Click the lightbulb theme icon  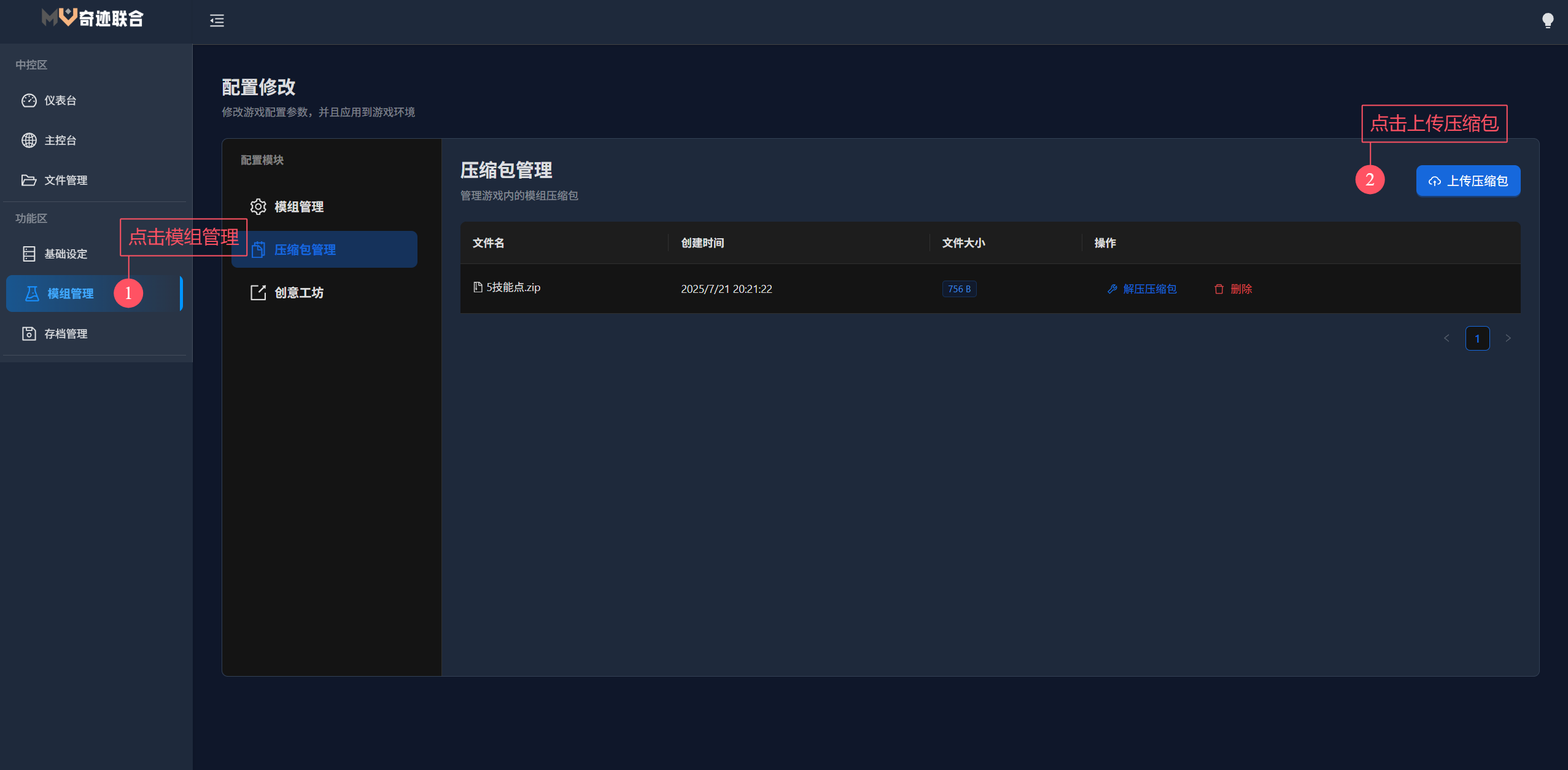(1548, 21)
